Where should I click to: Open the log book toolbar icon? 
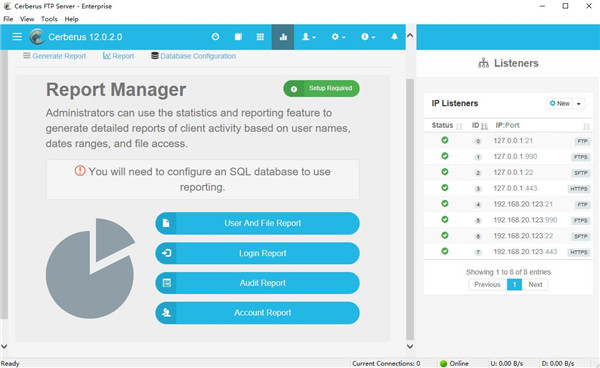pyautogui.click(x=238, y=37)
